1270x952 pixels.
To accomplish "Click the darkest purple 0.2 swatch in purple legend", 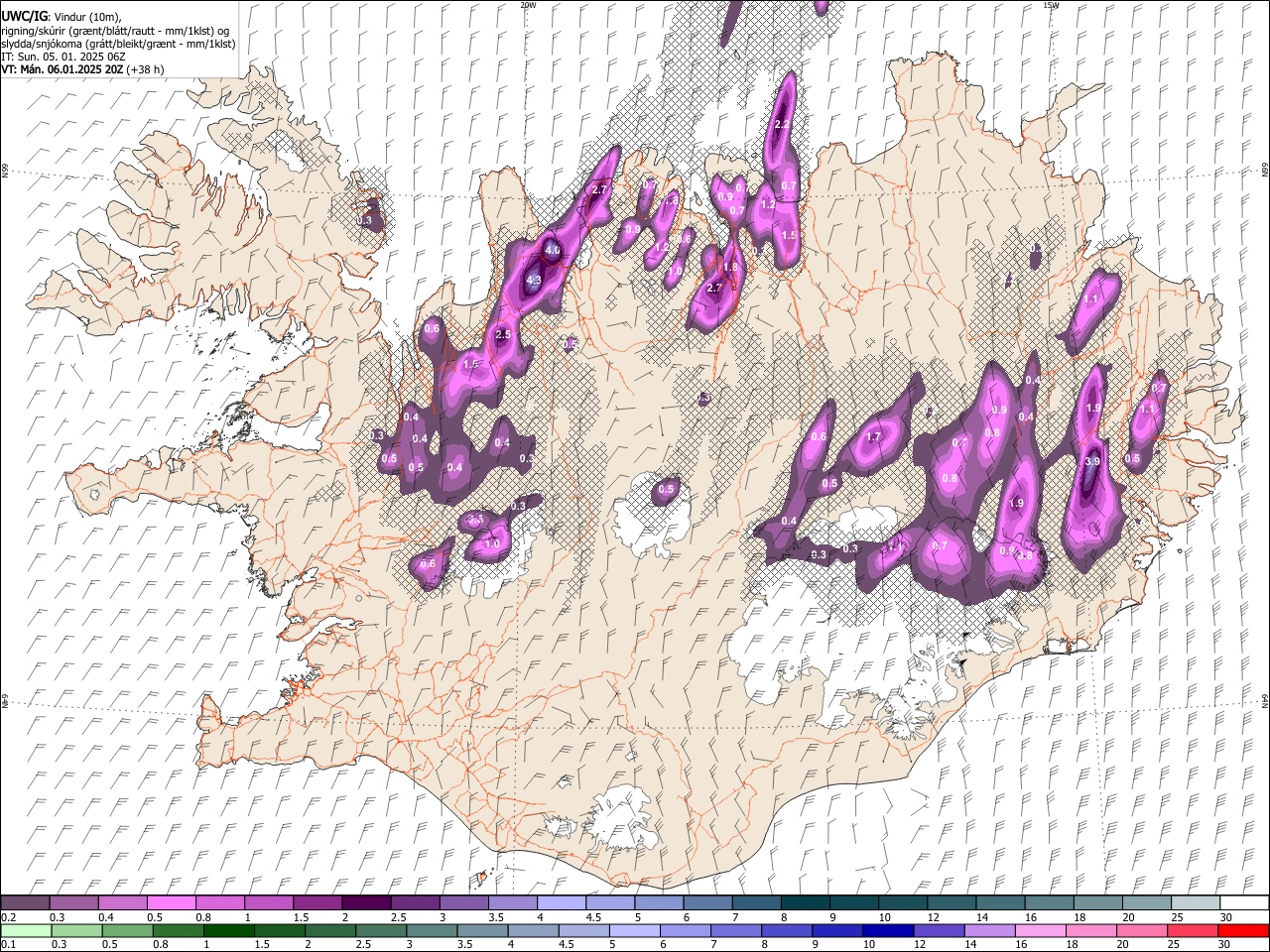I will click(25, 902).
